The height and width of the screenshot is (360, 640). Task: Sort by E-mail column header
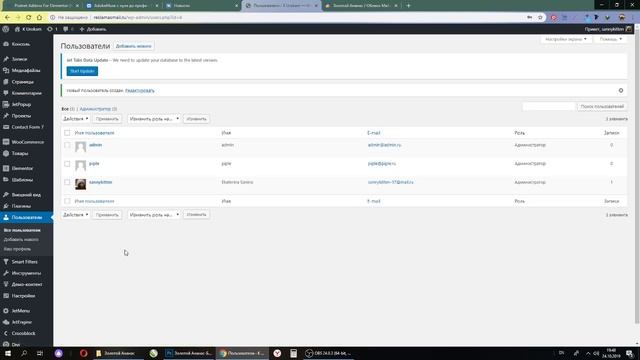373,133
